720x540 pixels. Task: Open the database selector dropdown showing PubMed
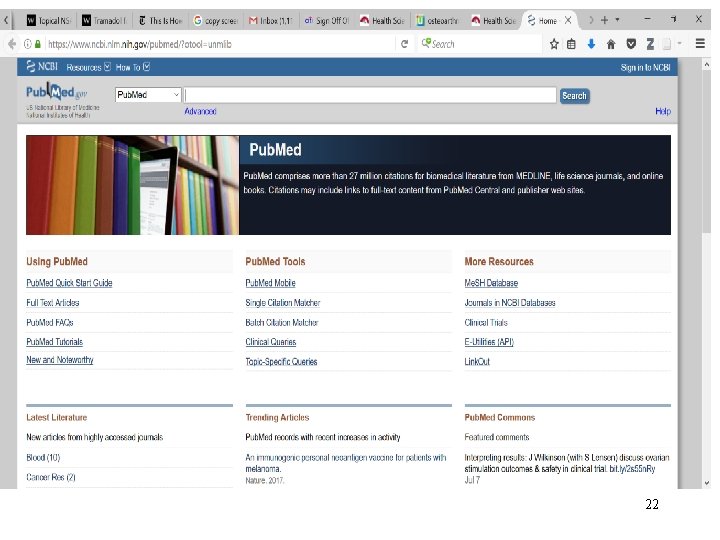click(148, 95)
